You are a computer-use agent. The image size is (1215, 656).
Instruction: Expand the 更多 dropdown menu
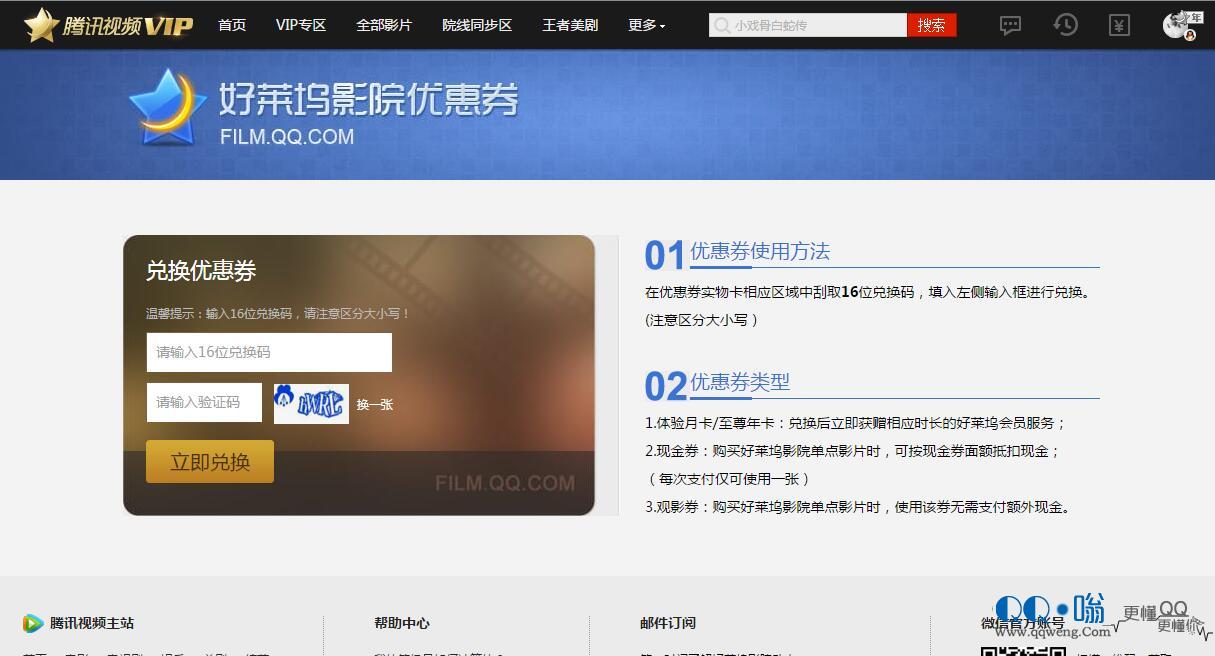(646, 25)
